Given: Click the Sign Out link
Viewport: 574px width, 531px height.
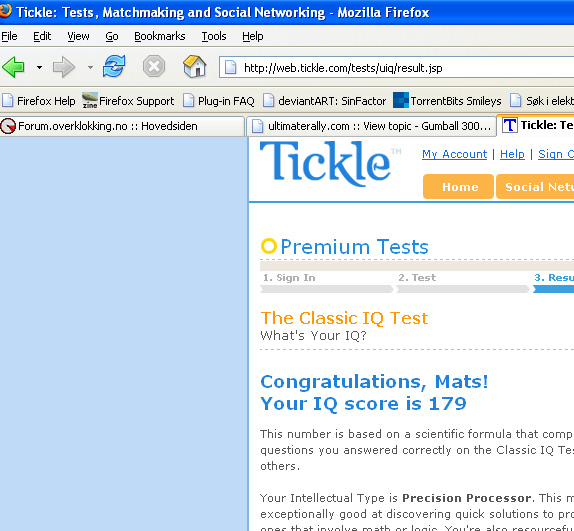Looking at the screenshot, I should pyautogui.click(x=556, y=154).
